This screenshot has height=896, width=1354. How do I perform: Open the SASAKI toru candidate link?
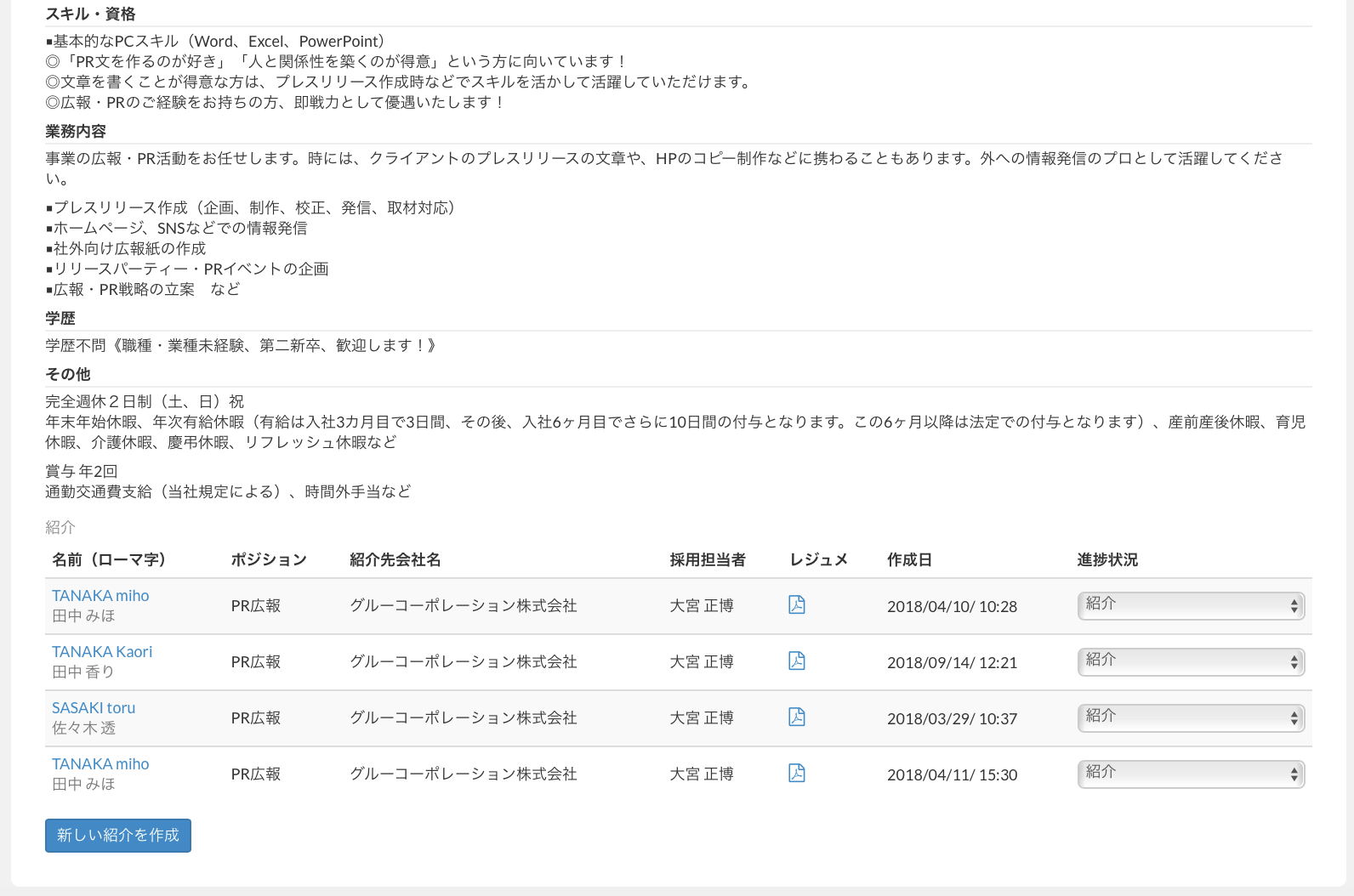click(x=94, y=708)
